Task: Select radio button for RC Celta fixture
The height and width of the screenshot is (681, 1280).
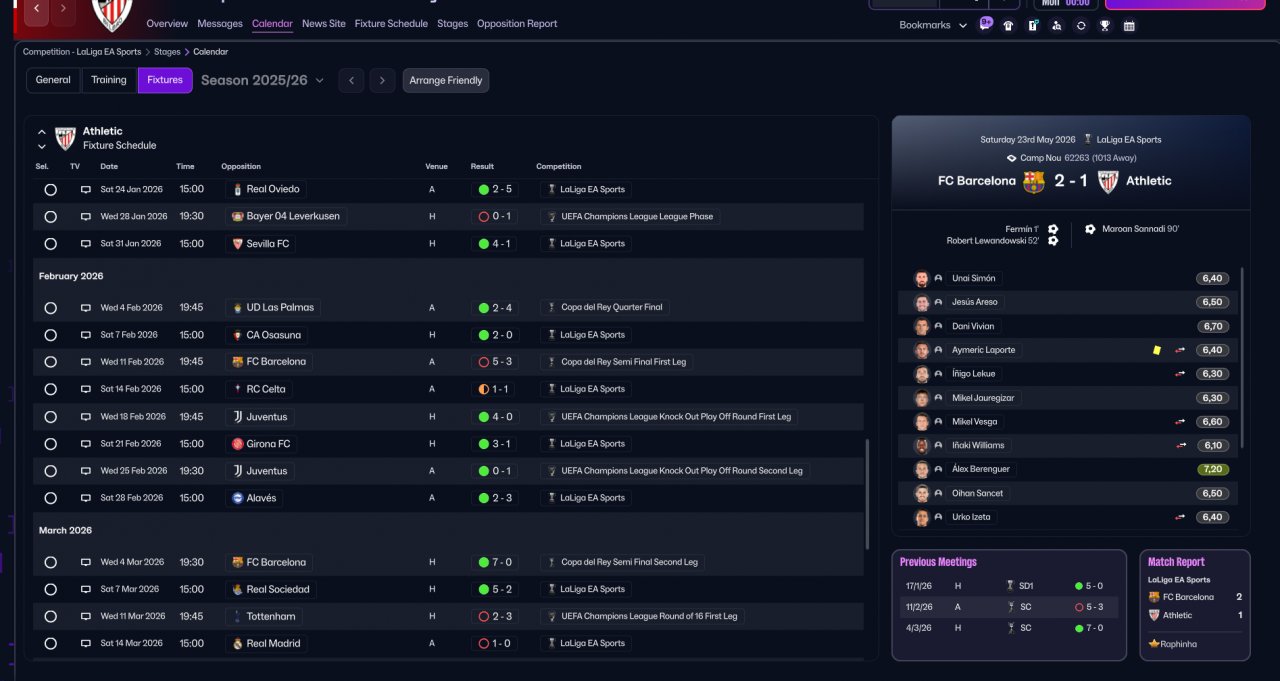Action: pos(51,389)
